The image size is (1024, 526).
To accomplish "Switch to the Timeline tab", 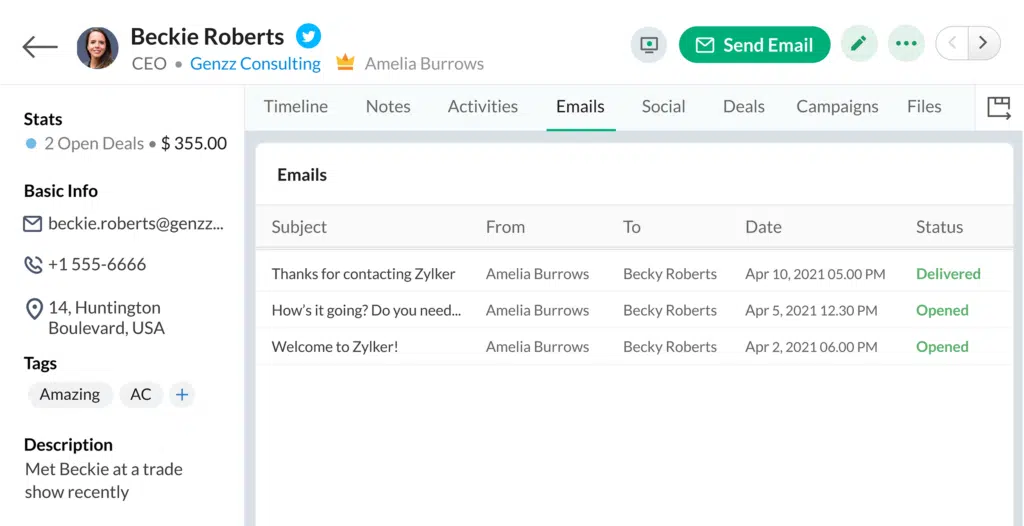I will point(295,107).
